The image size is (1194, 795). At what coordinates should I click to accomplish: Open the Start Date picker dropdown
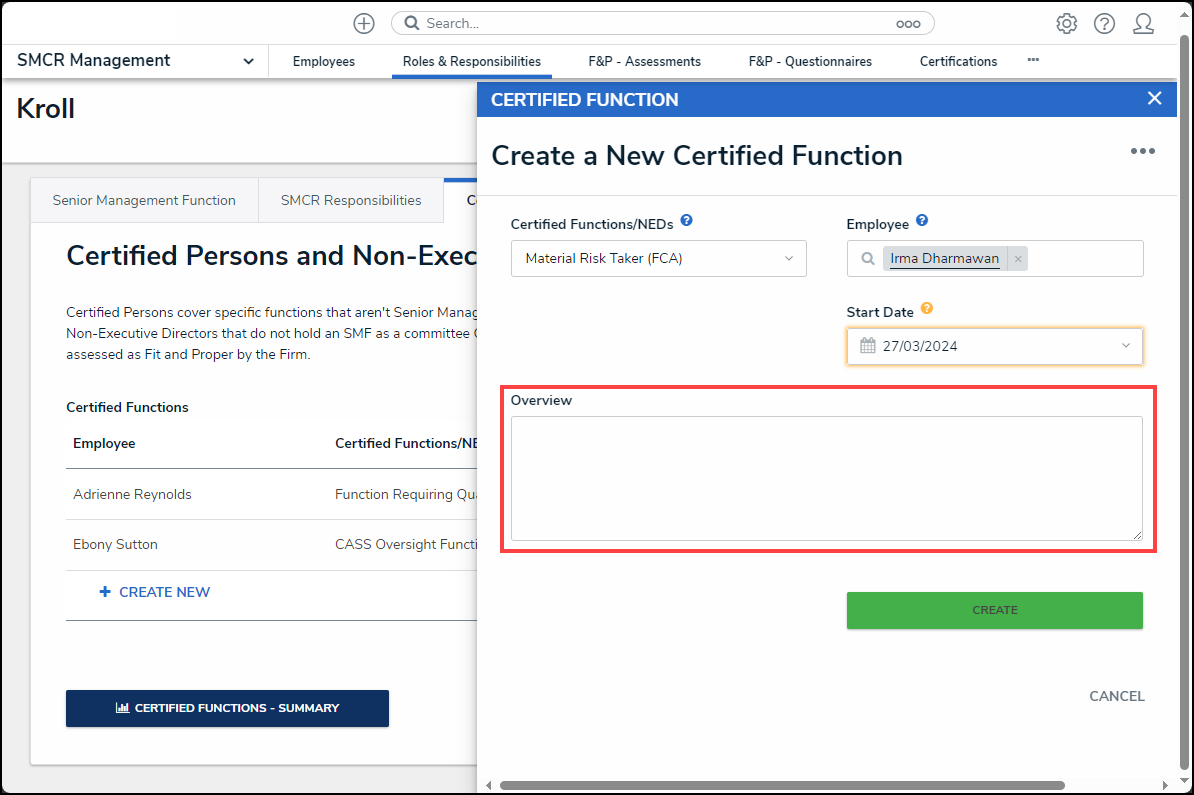1125,346
